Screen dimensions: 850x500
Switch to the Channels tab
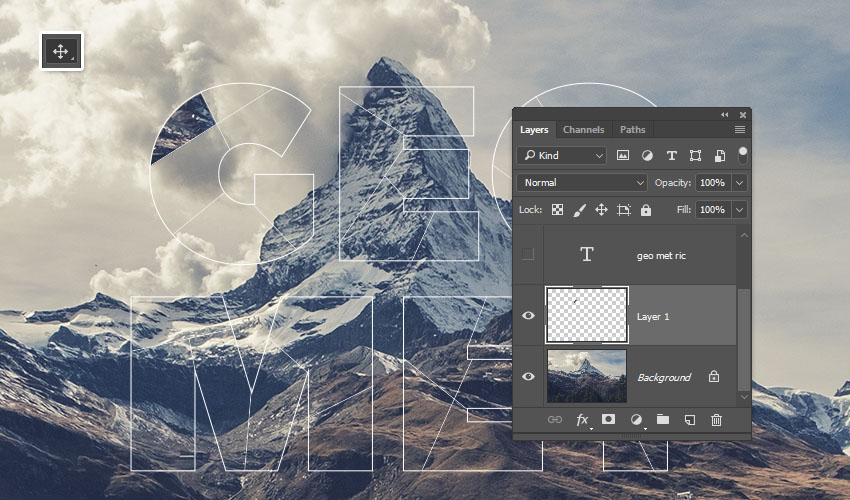coord(583,130)
